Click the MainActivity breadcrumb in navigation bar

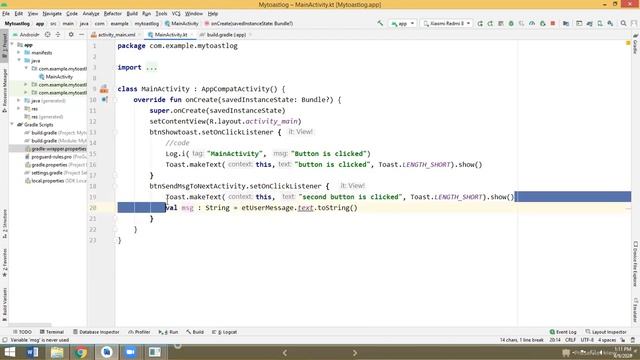coord(182,24)
